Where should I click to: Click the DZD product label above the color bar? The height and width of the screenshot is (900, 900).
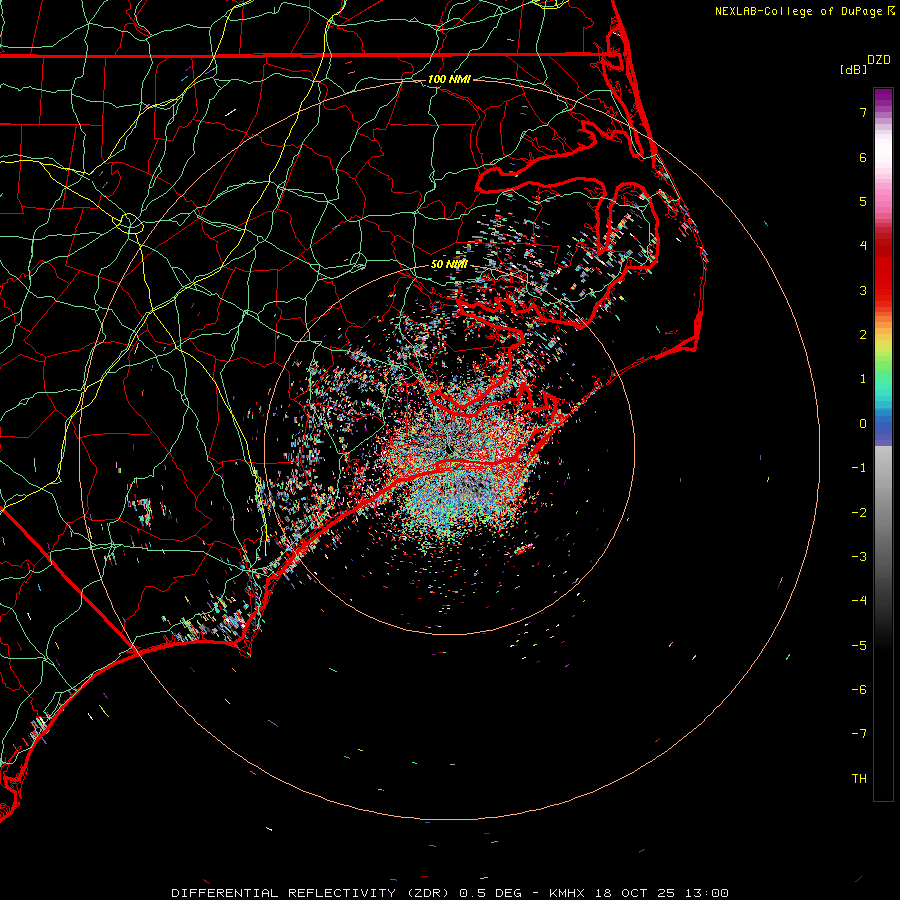point(879,60)
